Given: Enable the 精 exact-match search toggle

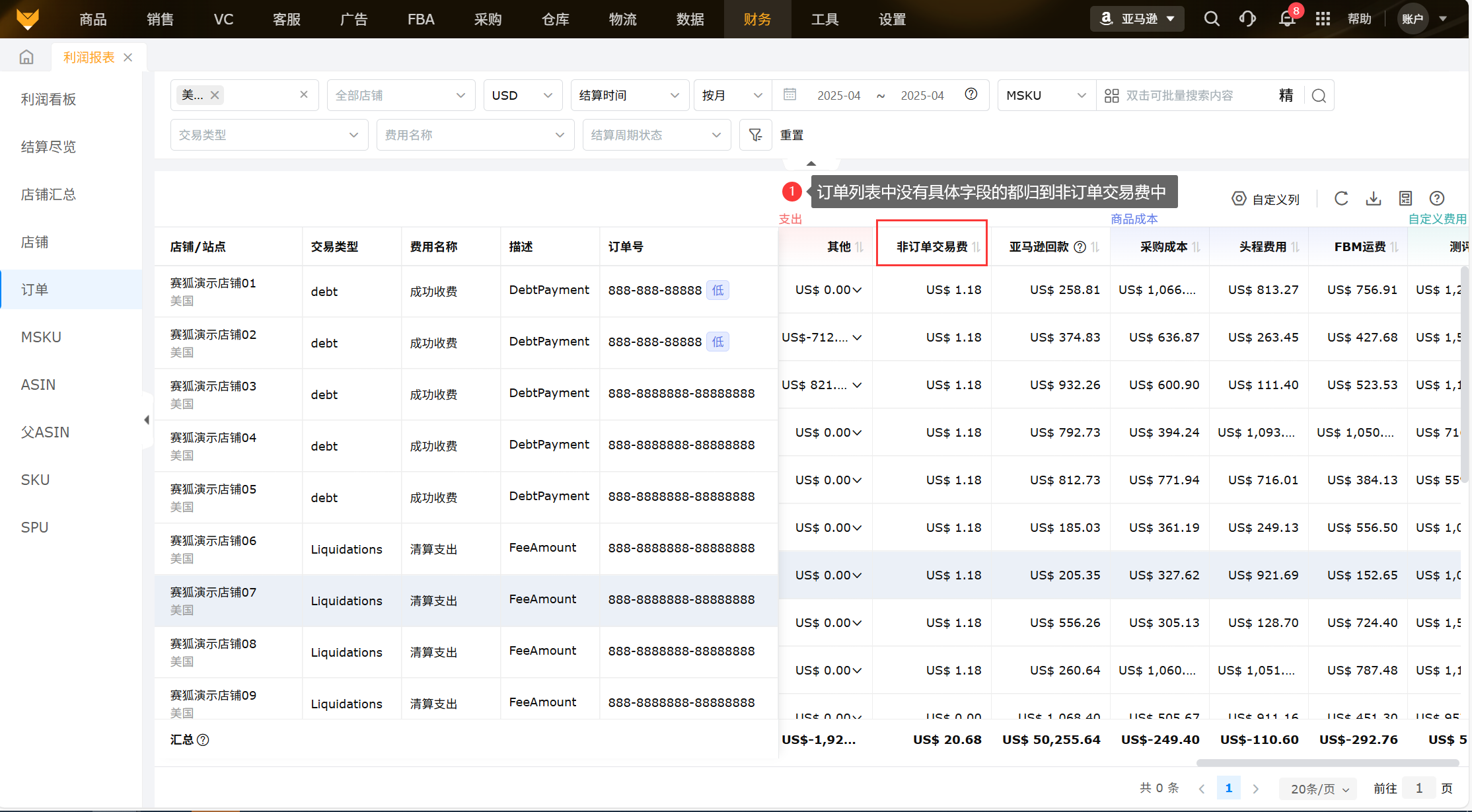Looking at the screenshot, I should [1286, 95].
